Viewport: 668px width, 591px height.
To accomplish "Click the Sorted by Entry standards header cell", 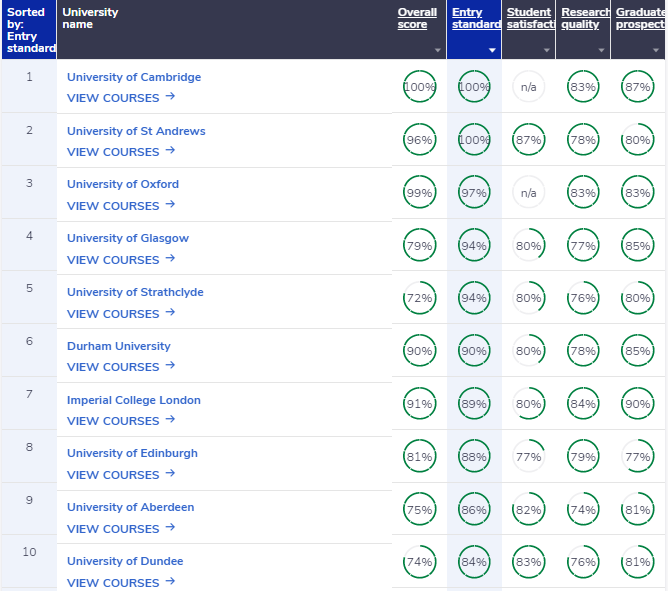I will (29, 29).
